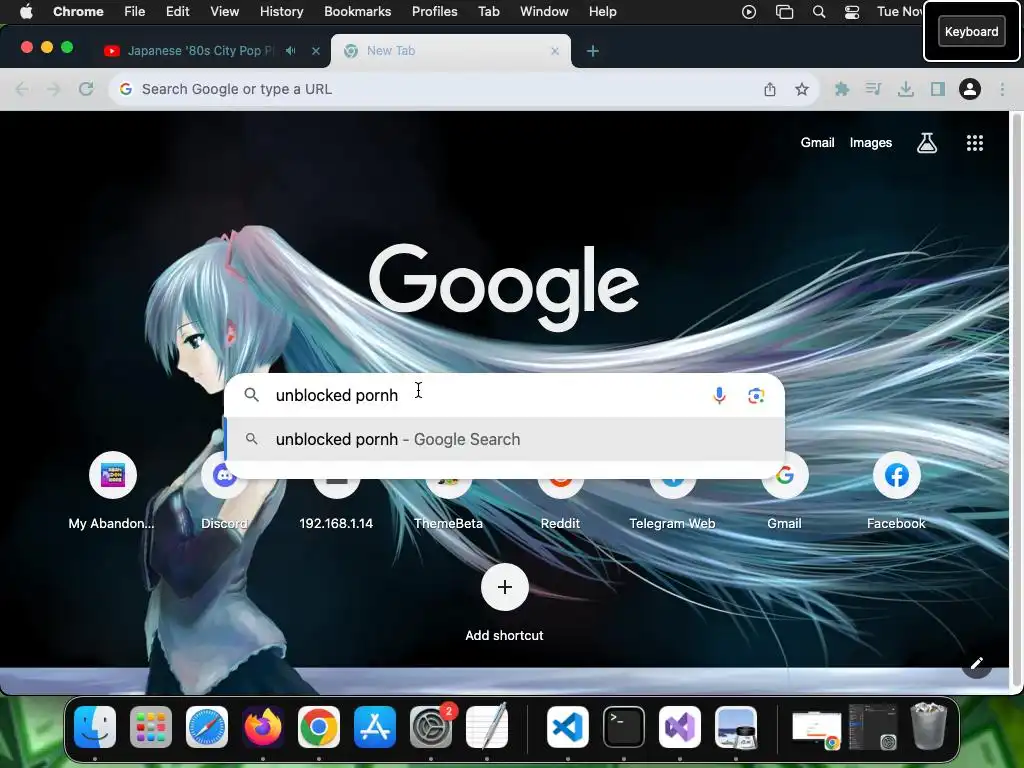Open the Facebook shortcut tile

click(896, 491)
